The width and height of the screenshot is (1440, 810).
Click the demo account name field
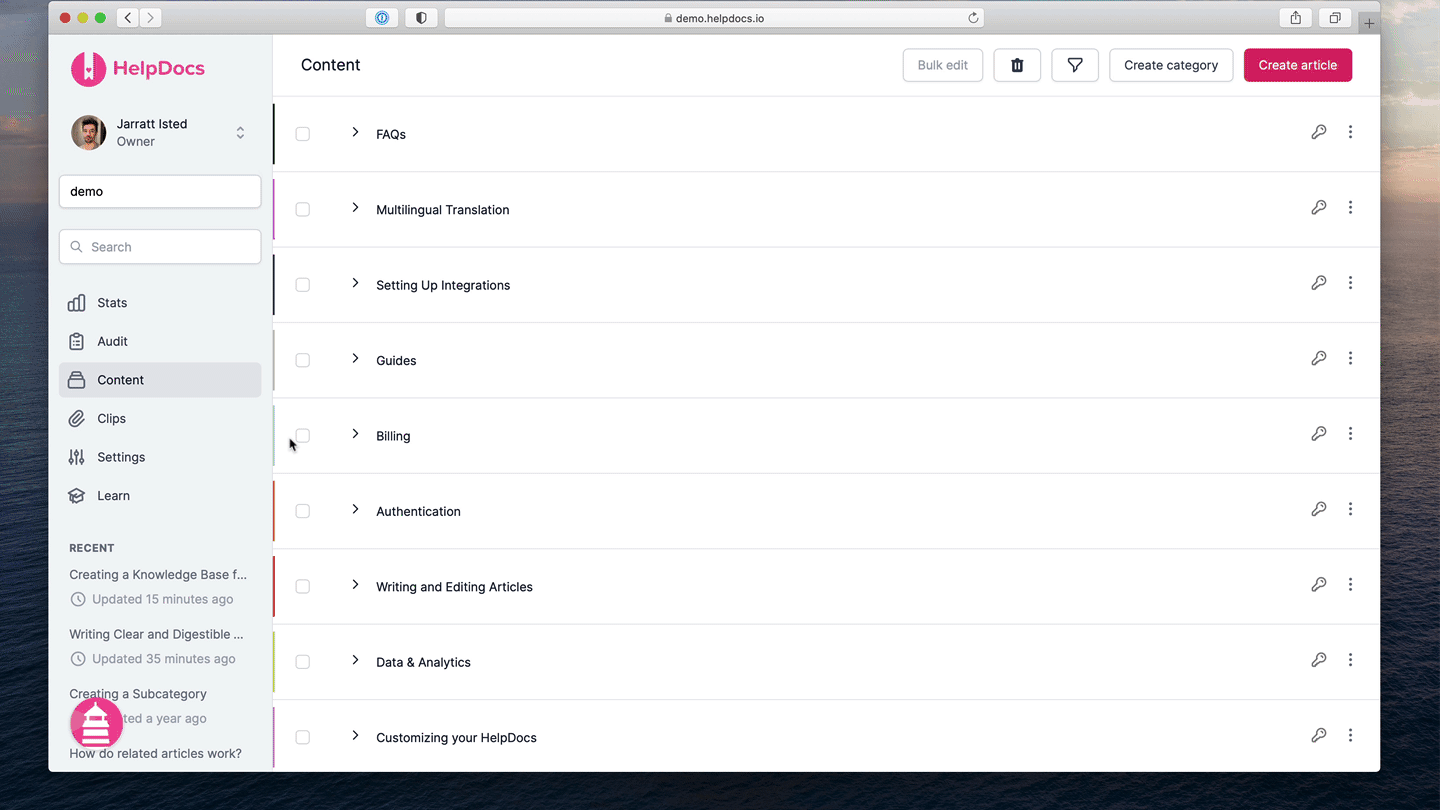click(x=160, y=191)
